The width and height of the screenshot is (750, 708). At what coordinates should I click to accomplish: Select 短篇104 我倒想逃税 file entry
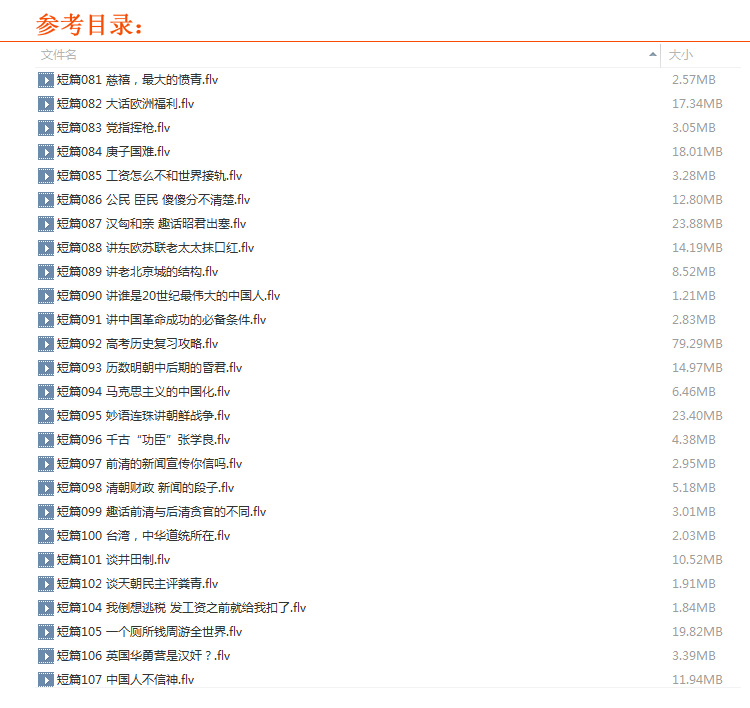(181, 608)
